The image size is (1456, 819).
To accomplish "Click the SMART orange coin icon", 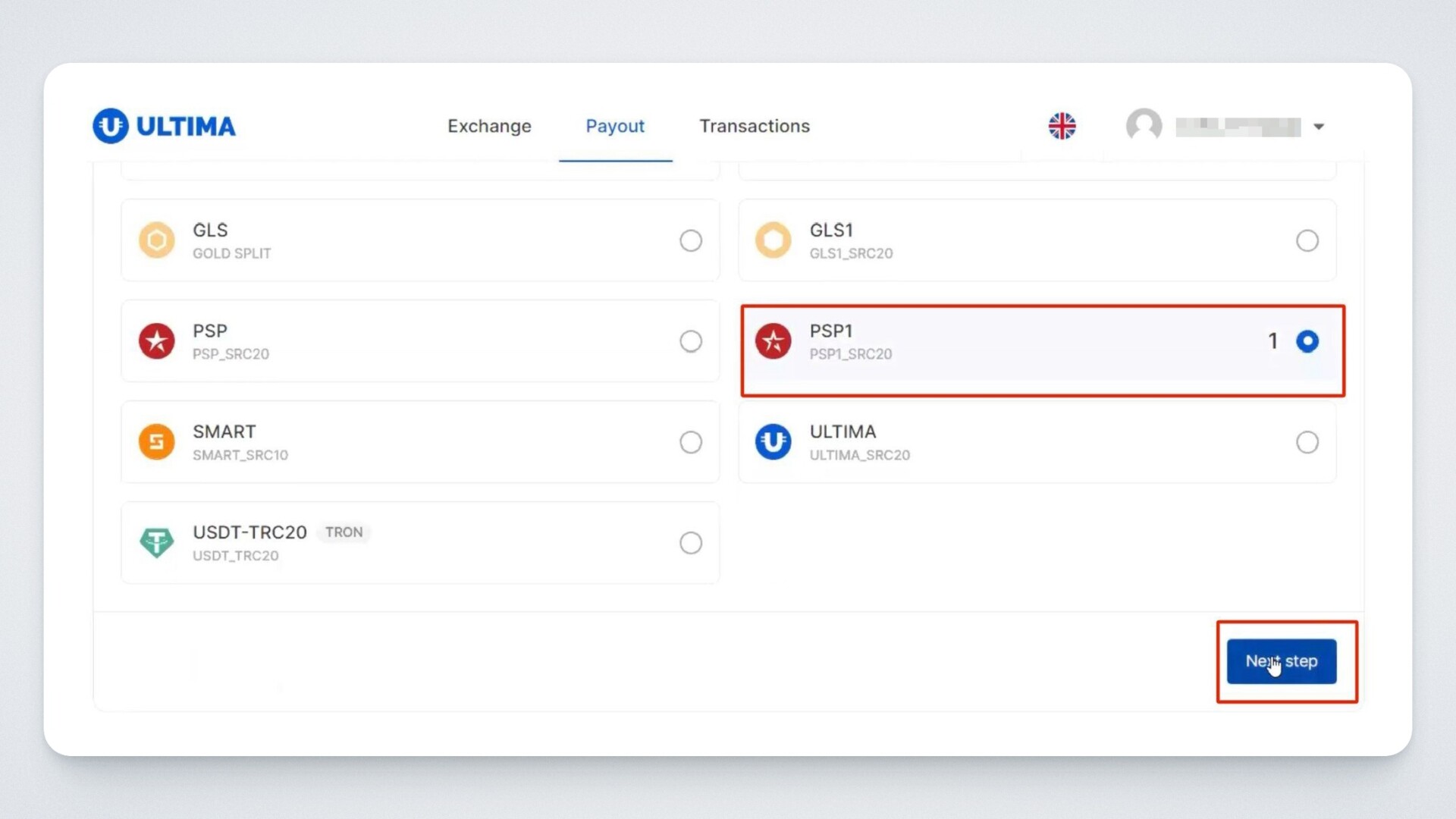I will pyautogui.click(x=157, y=442).
